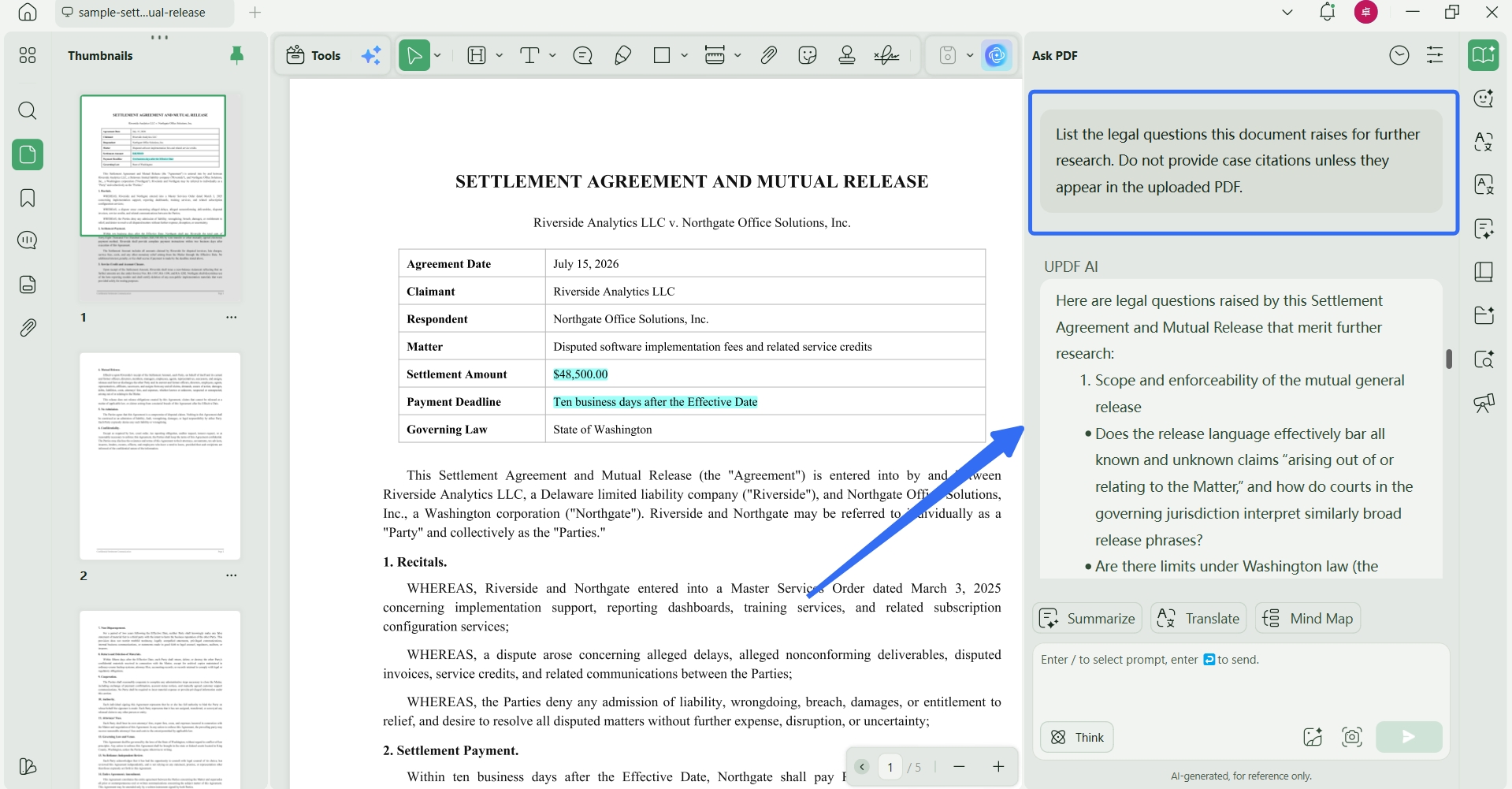Select the Text tool
Screen dimensions: 1512x789
529,55
